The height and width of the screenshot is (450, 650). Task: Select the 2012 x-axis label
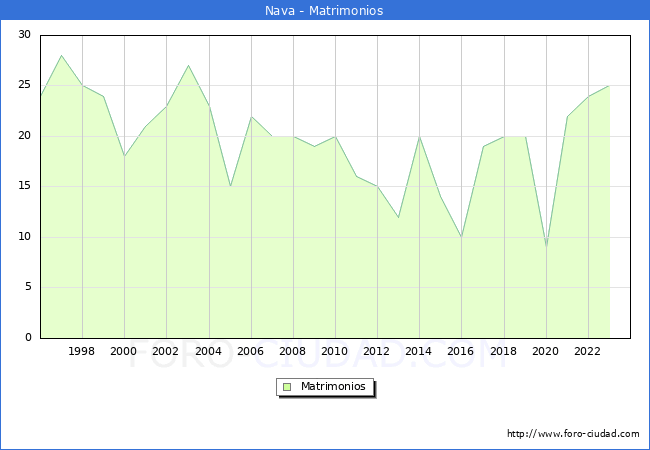[x=377, y=352]
